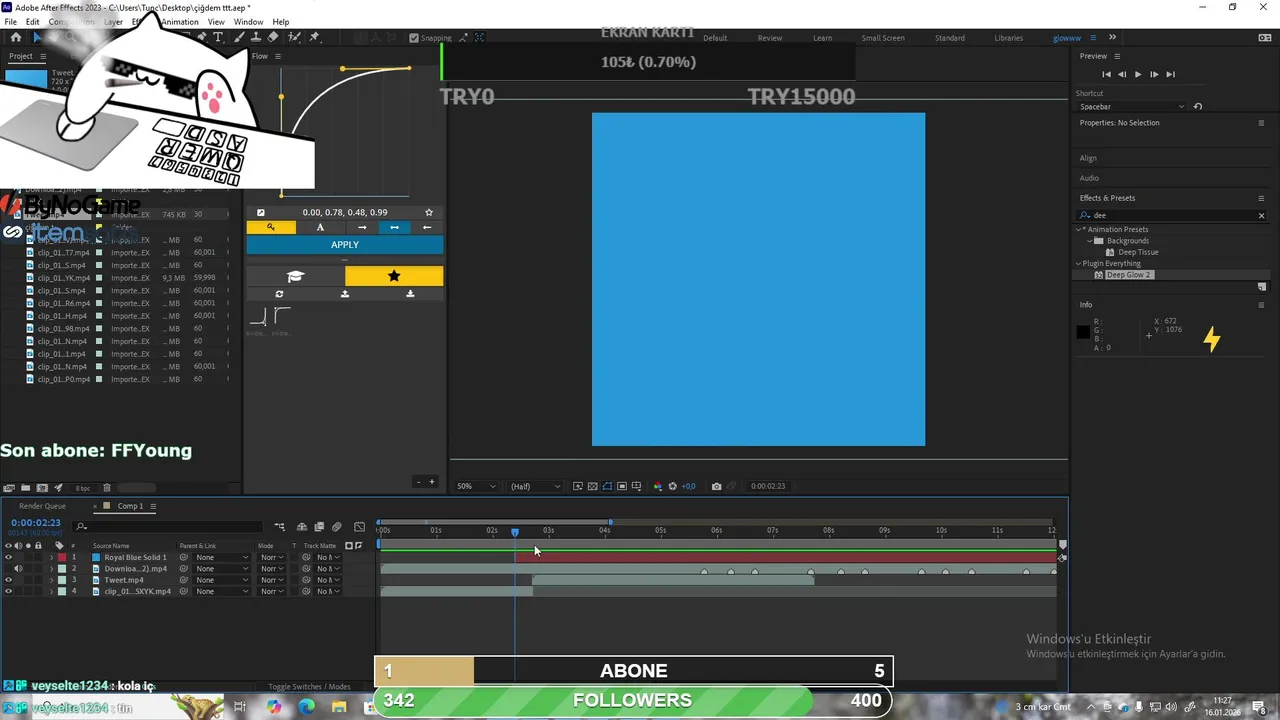Show more workspaces with the chevron
1280x720 pixels.
point(1112,38)
